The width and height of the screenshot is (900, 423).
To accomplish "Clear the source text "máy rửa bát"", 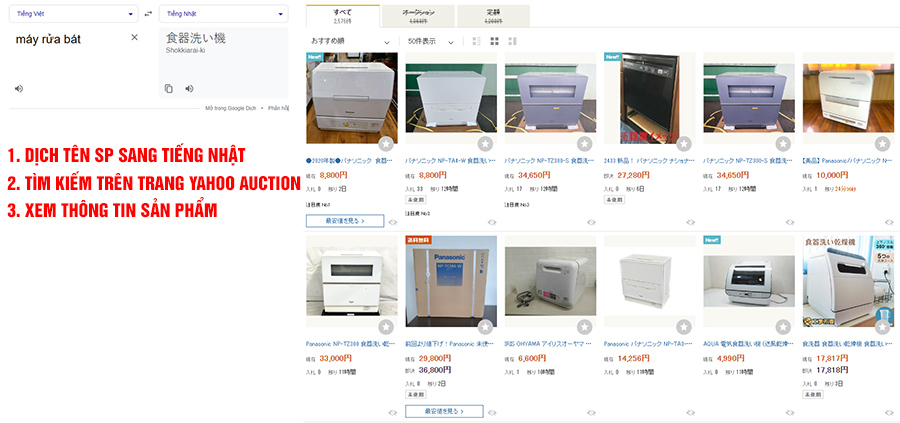I will tap(134, 37).
